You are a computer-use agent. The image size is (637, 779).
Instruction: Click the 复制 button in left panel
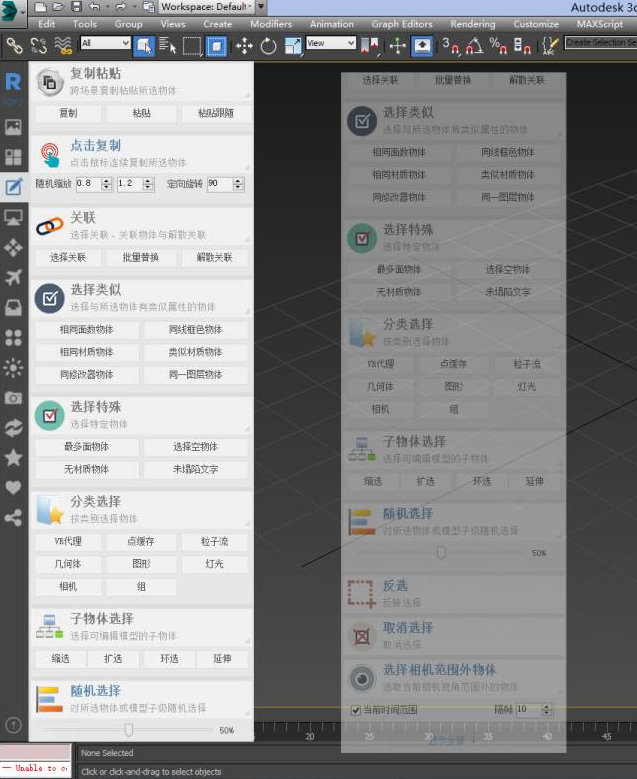[x=68, y=113]
